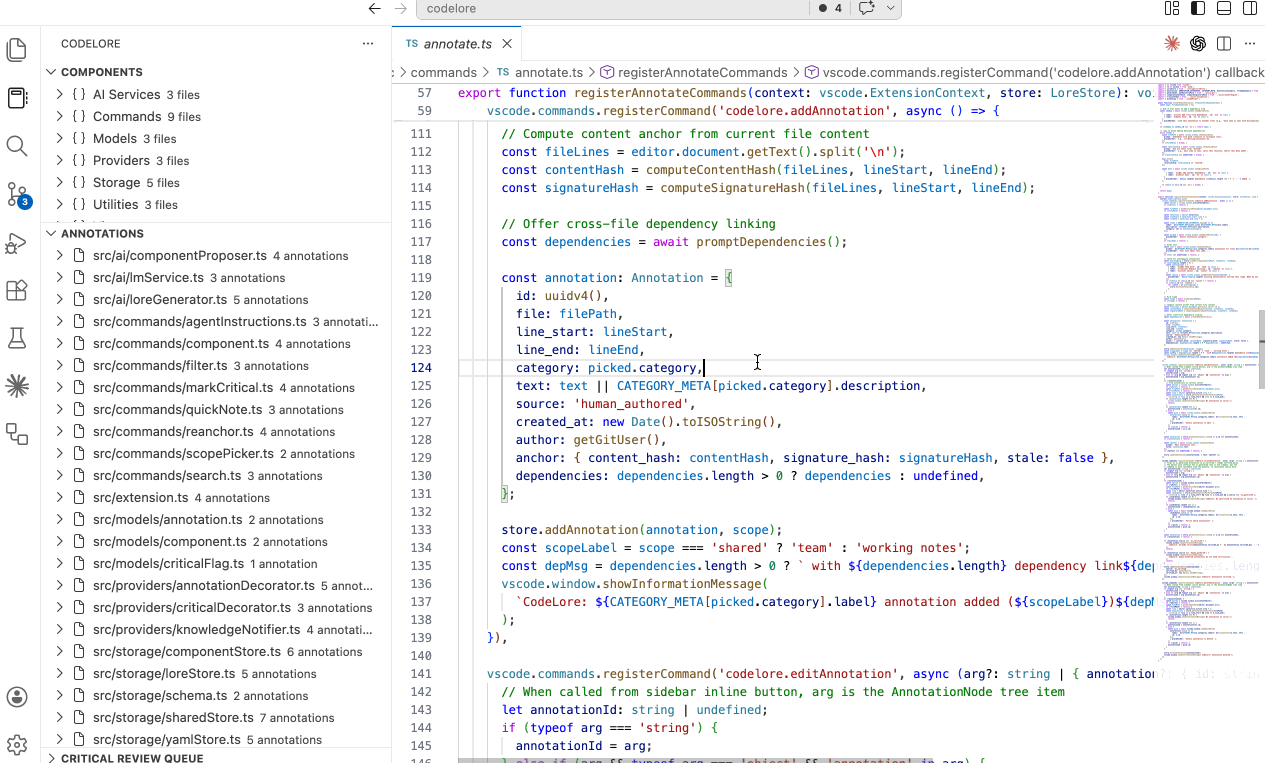The width and height of the screenshot is (1265, 763).
Task: Expand src/storage/sharedStore.ts annotations
Action: coord(59,717)
